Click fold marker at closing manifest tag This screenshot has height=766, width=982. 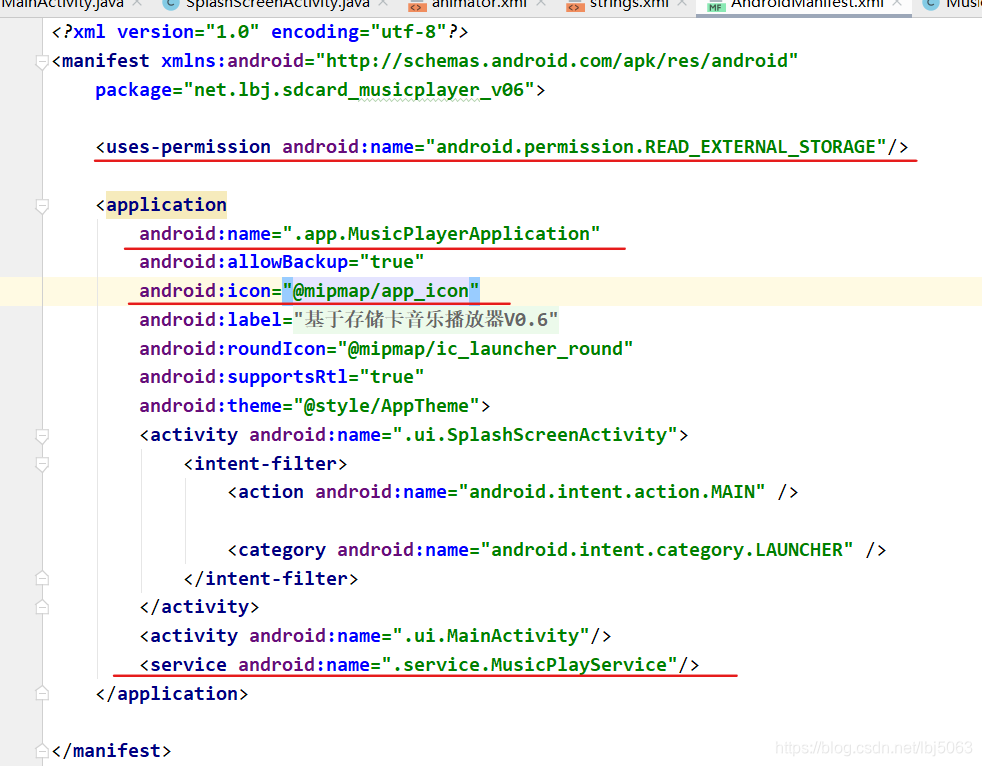coord(42,750)
